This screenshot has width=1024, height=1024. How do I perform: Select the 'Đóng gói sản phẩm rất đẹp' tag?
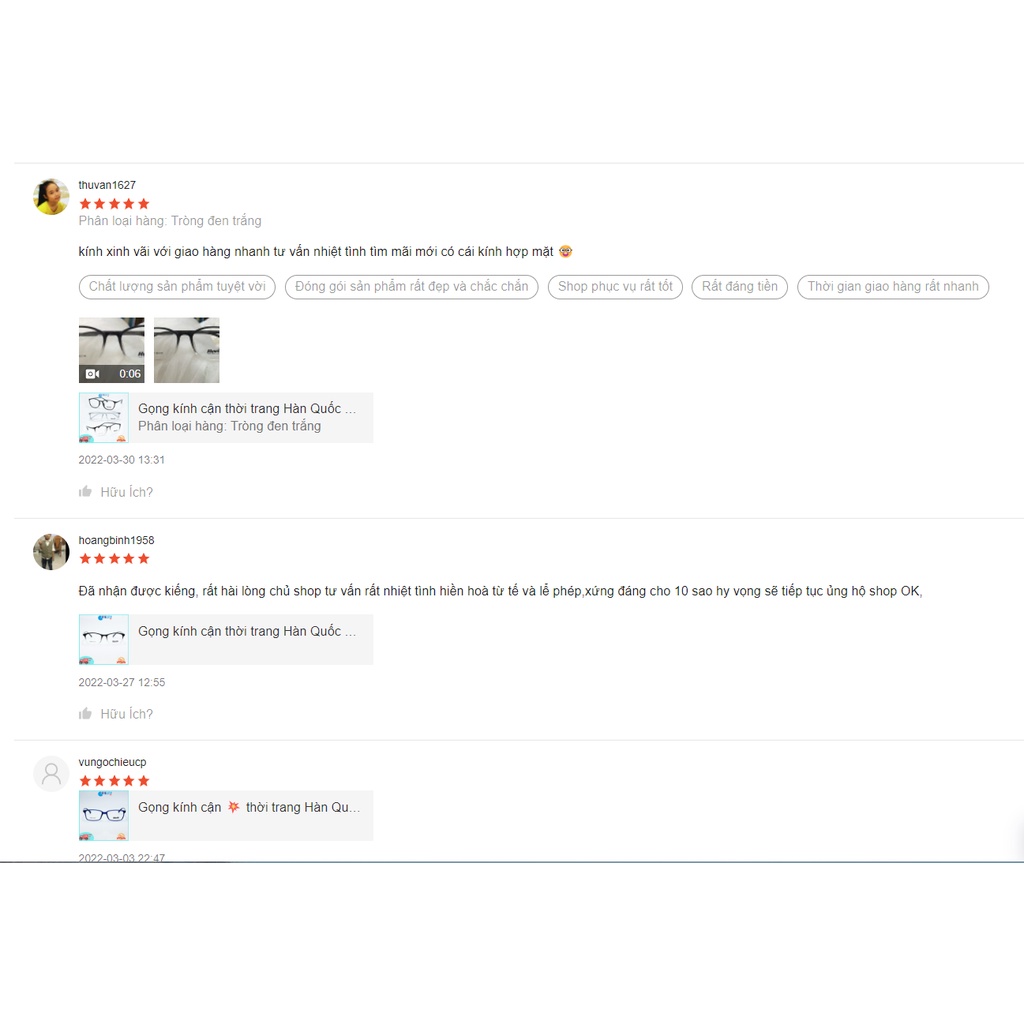tap(411, 287)
